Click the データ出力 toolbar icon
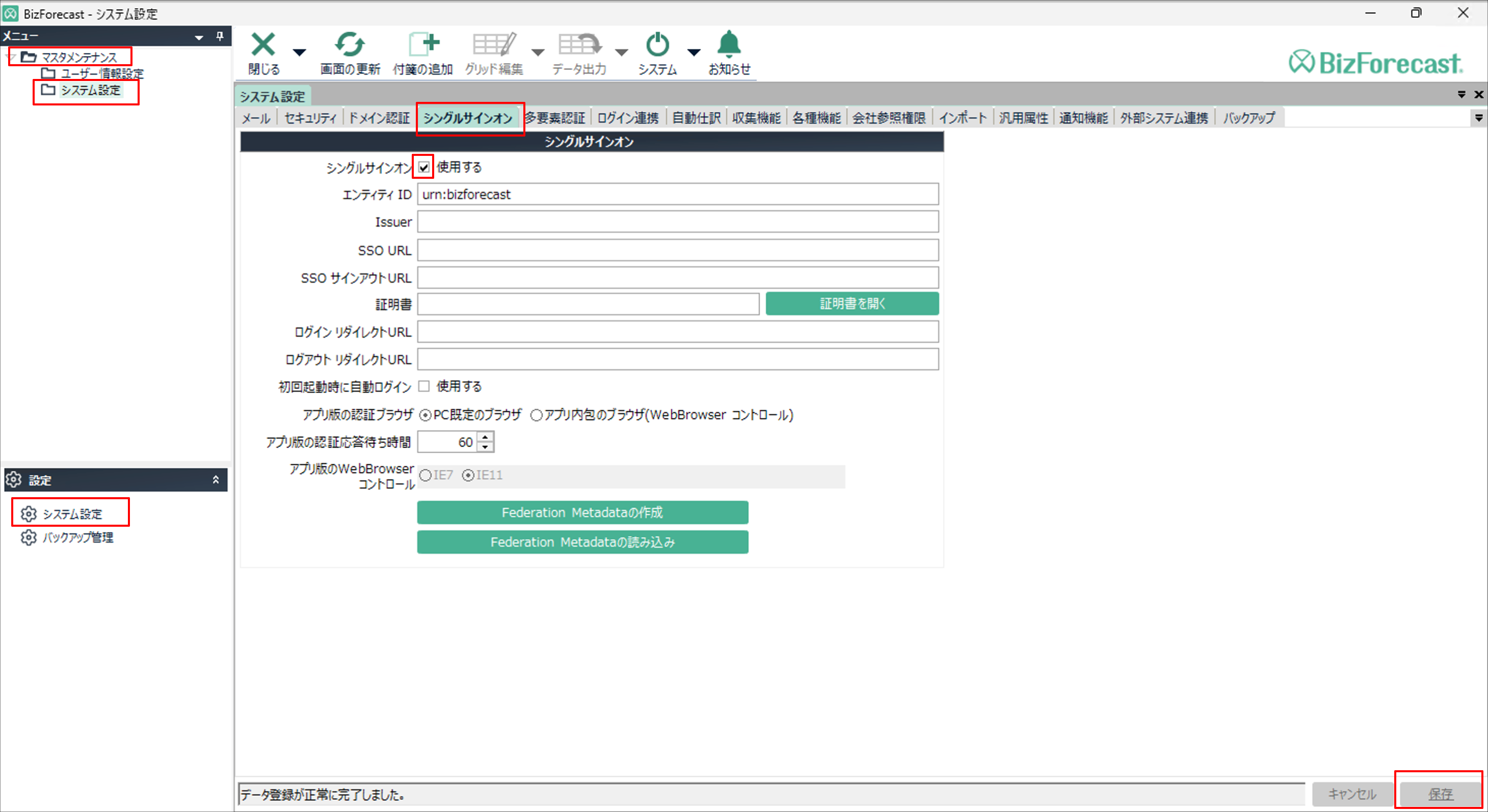The width and height of the screenshot is (1488, 812). (x=580, y=45)
